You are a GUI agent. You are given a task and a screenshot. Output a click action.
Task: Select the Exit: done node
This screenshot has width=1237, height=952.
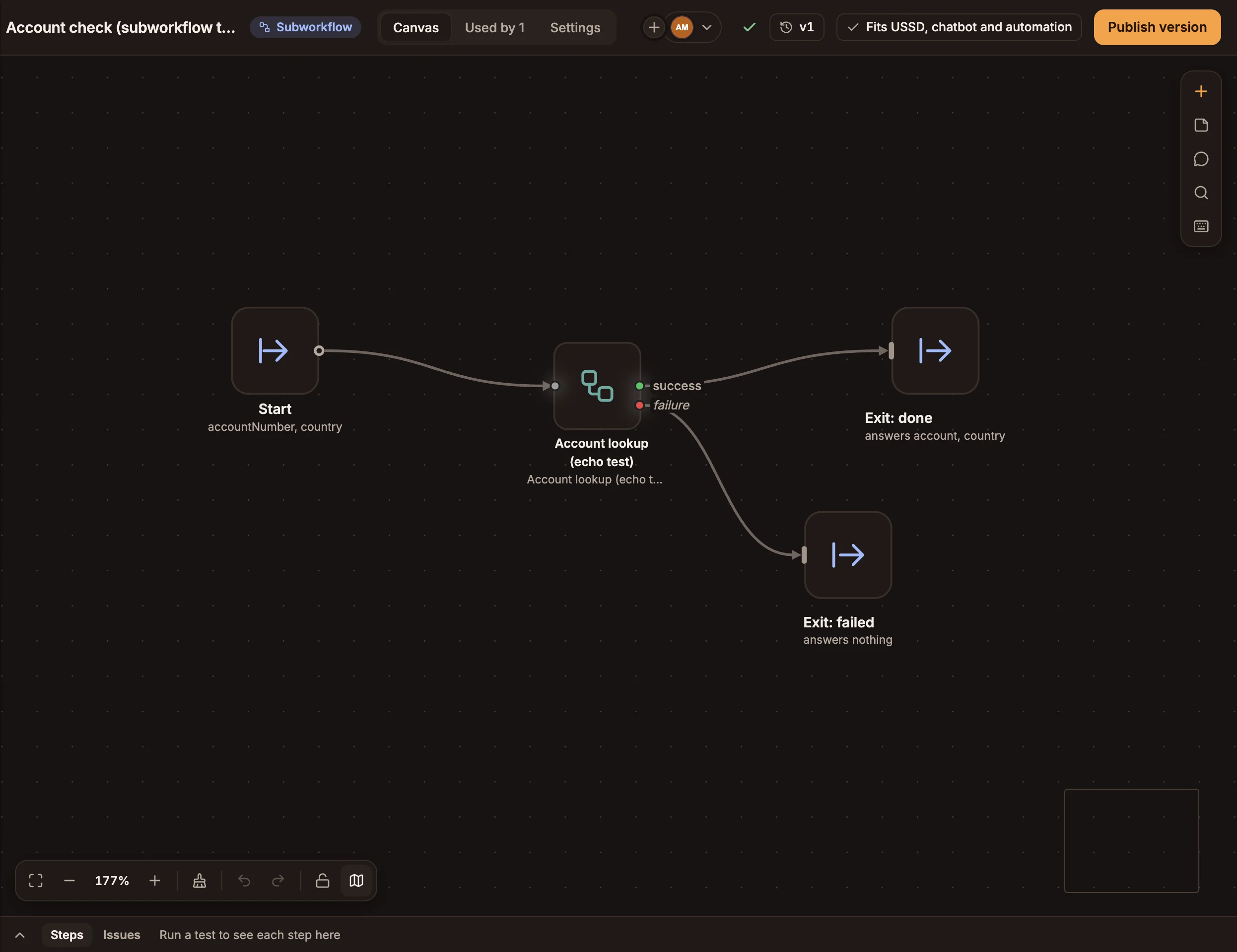[x=935, y=350]
